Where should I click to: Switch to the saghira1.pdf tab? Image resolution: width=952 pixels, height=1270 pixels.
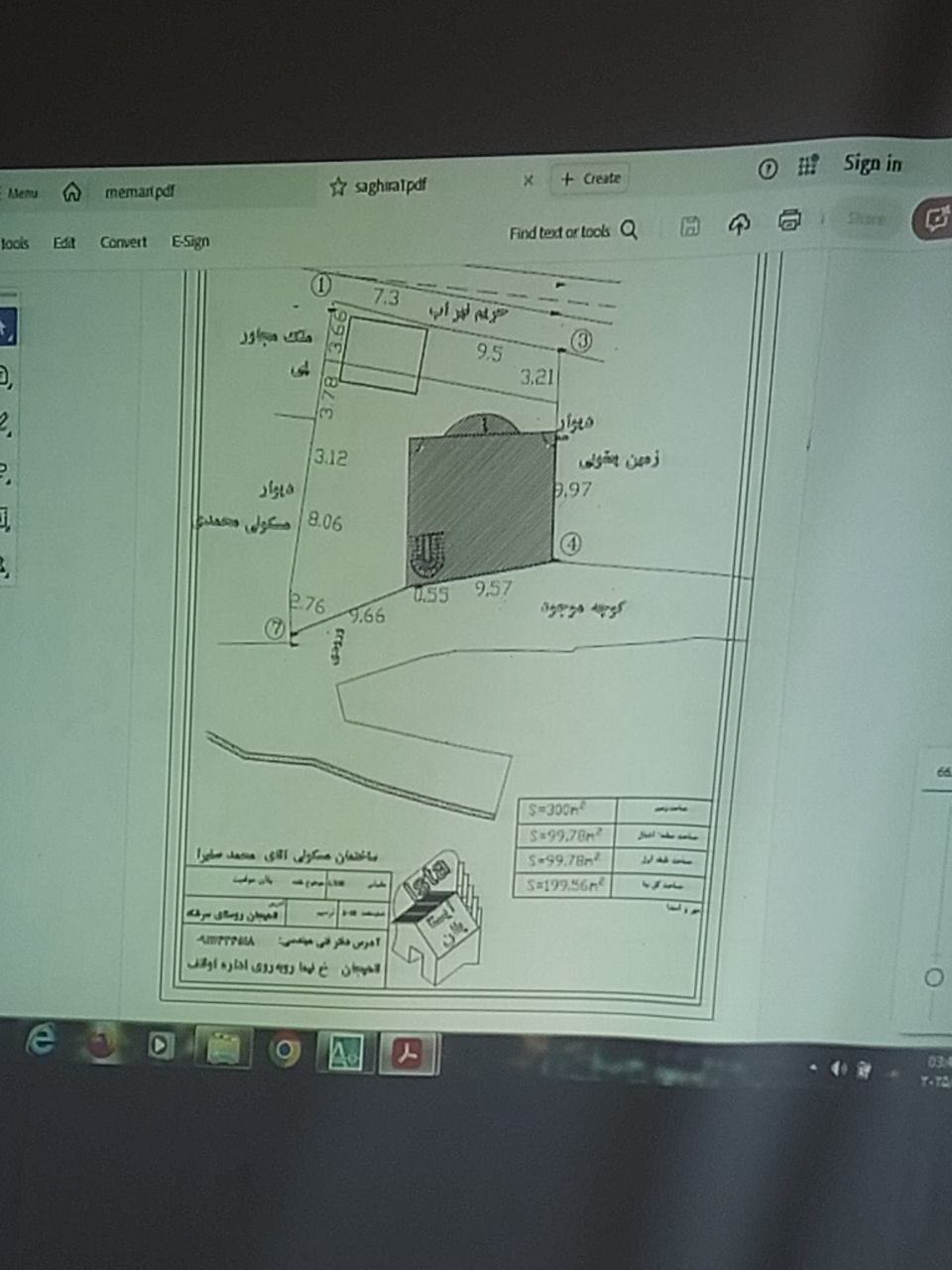392,186
